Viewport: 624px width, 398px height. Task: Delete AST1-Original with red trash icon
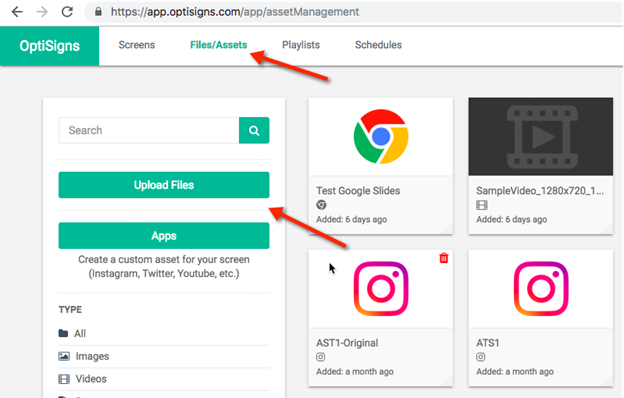point(444,258)
